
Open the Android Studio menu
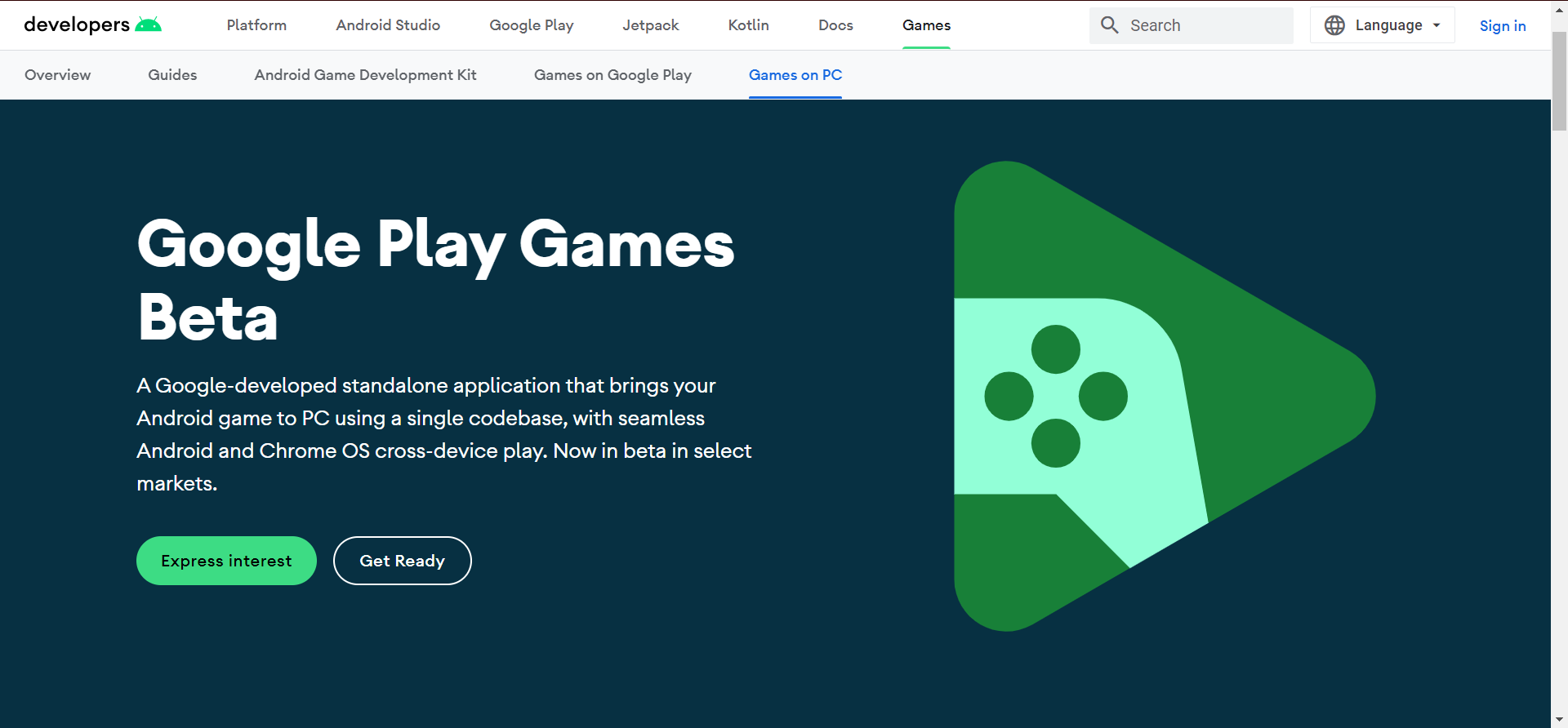click(388, 25)
